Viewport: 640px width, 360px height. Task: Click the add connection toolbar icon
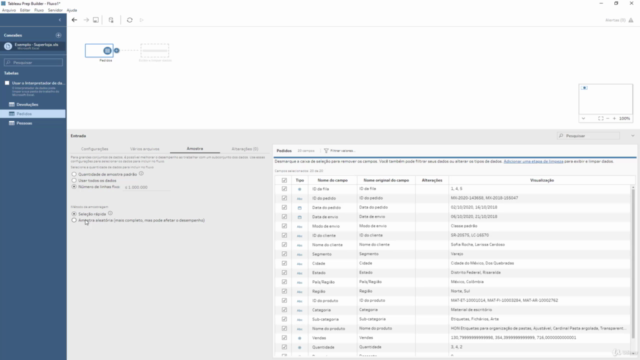tap(111, 20)
